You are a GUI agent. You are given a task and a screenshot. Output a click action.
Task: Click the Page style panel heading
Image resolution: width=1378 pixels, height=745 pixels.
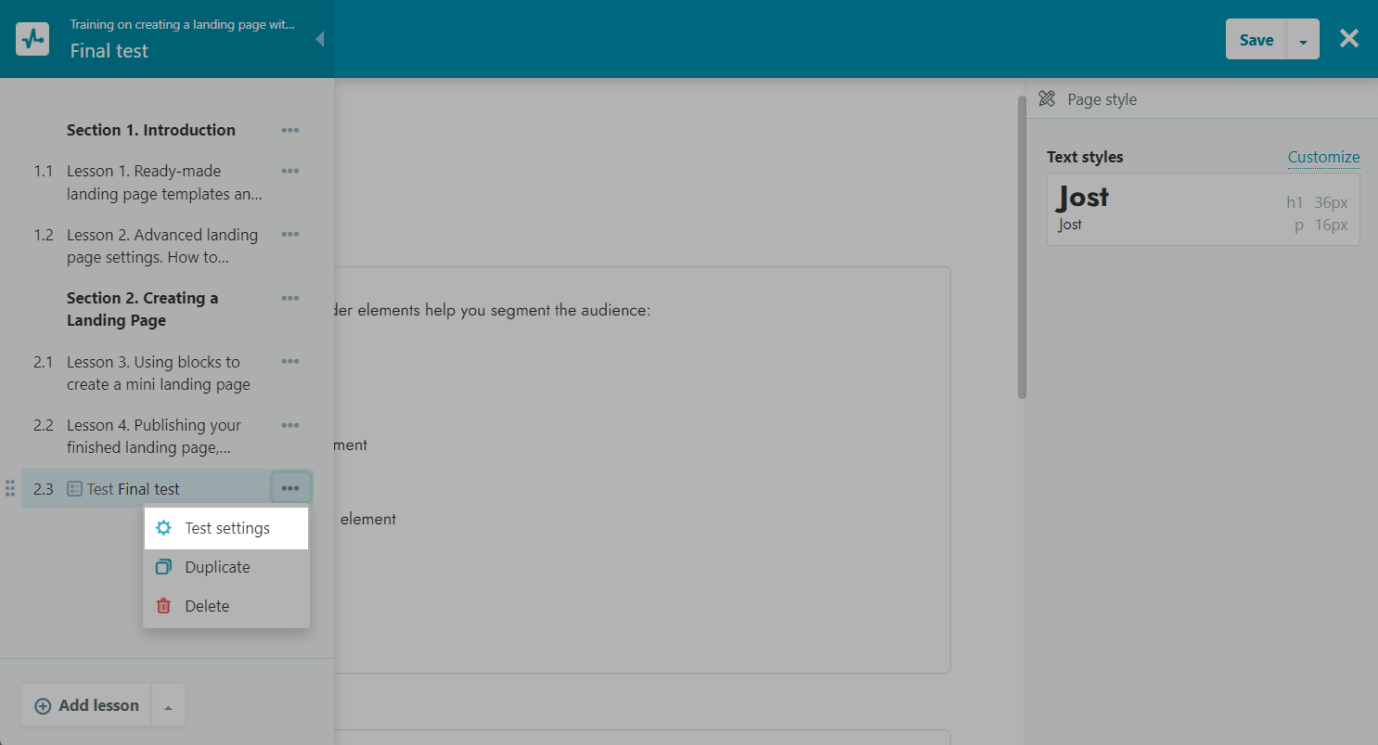1102,99
